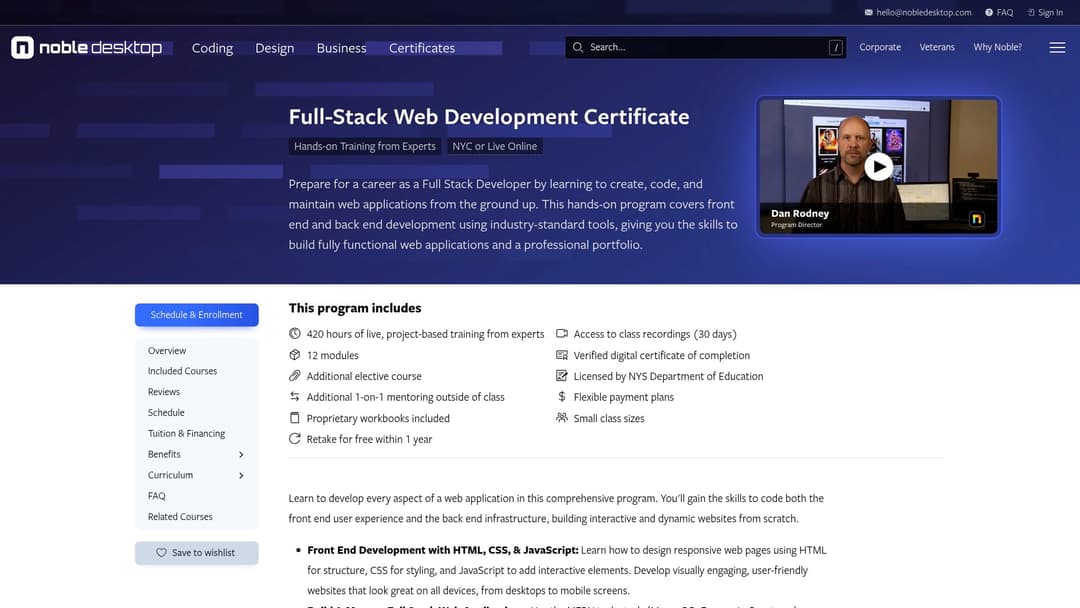This screenshot has height=608, width=1080.
Task: Open the Coding menu
Action: coord(212,48)
